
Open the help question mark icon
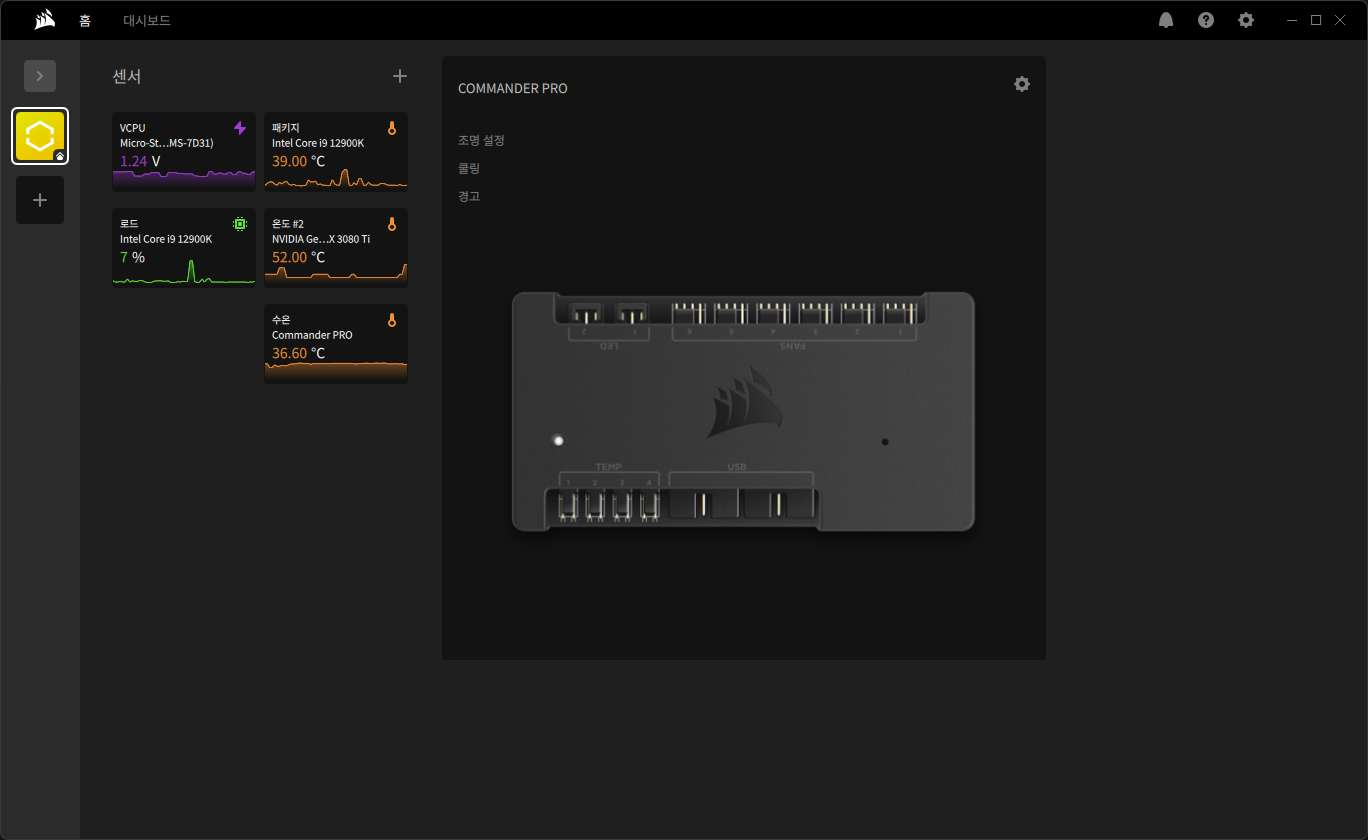(x=1206, y=20)
